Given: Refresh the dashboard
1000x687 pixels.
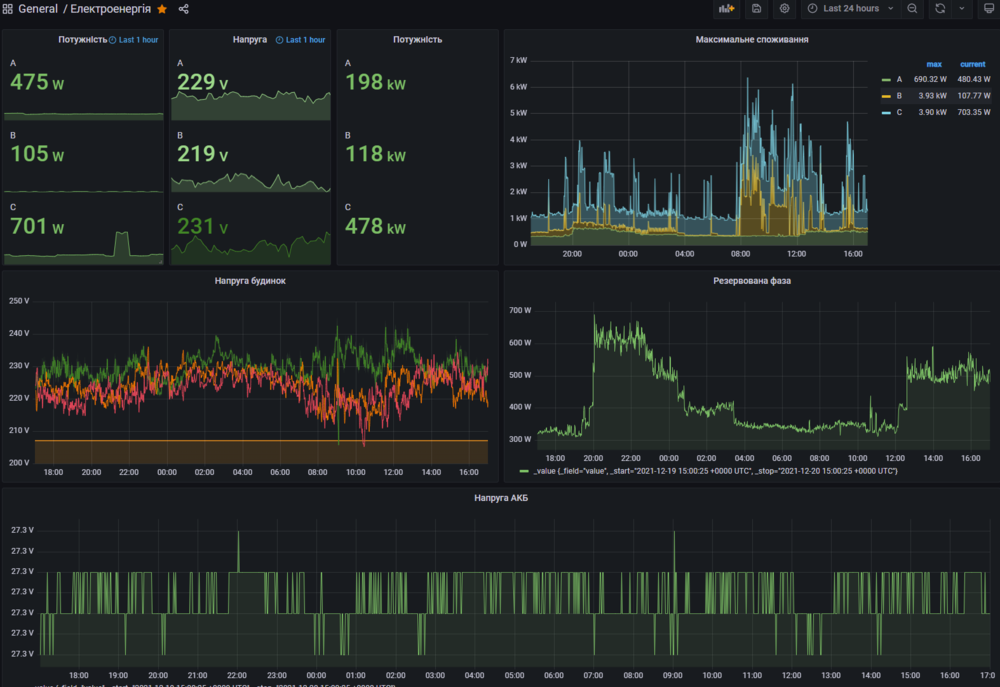Looking at the screenshot, I should pos(940,9).
